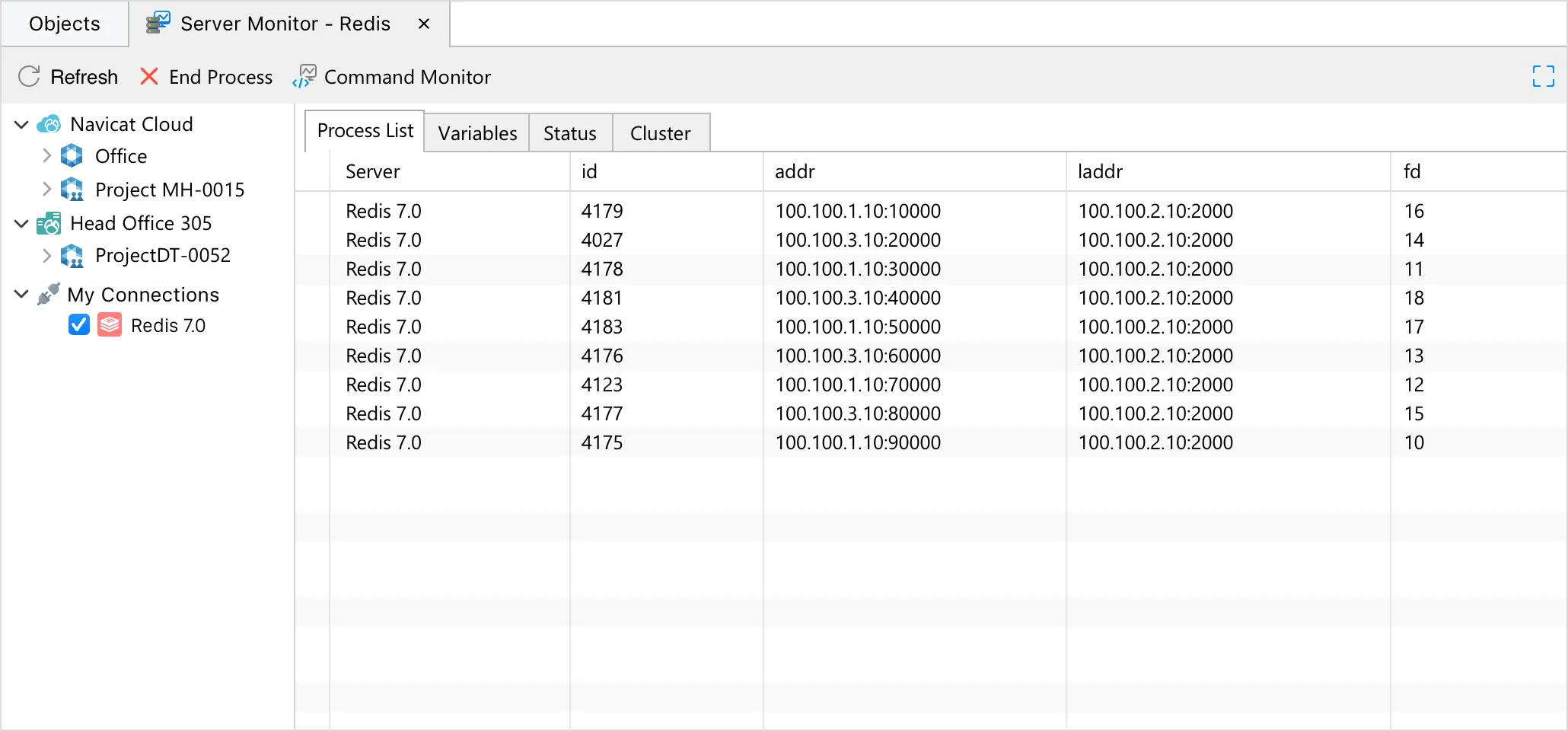Click the Command Monitor icon
This screenshot has height=731, width=1568.
click(304, 76)
